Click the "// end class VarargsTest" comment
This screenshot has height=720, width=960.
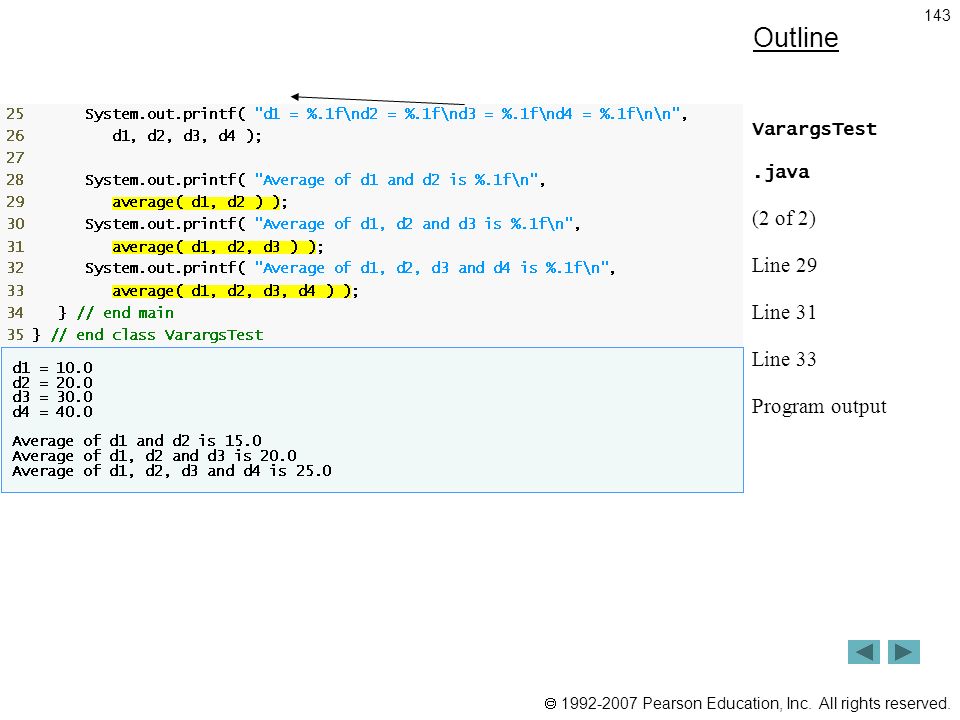[x=157, y=335]
